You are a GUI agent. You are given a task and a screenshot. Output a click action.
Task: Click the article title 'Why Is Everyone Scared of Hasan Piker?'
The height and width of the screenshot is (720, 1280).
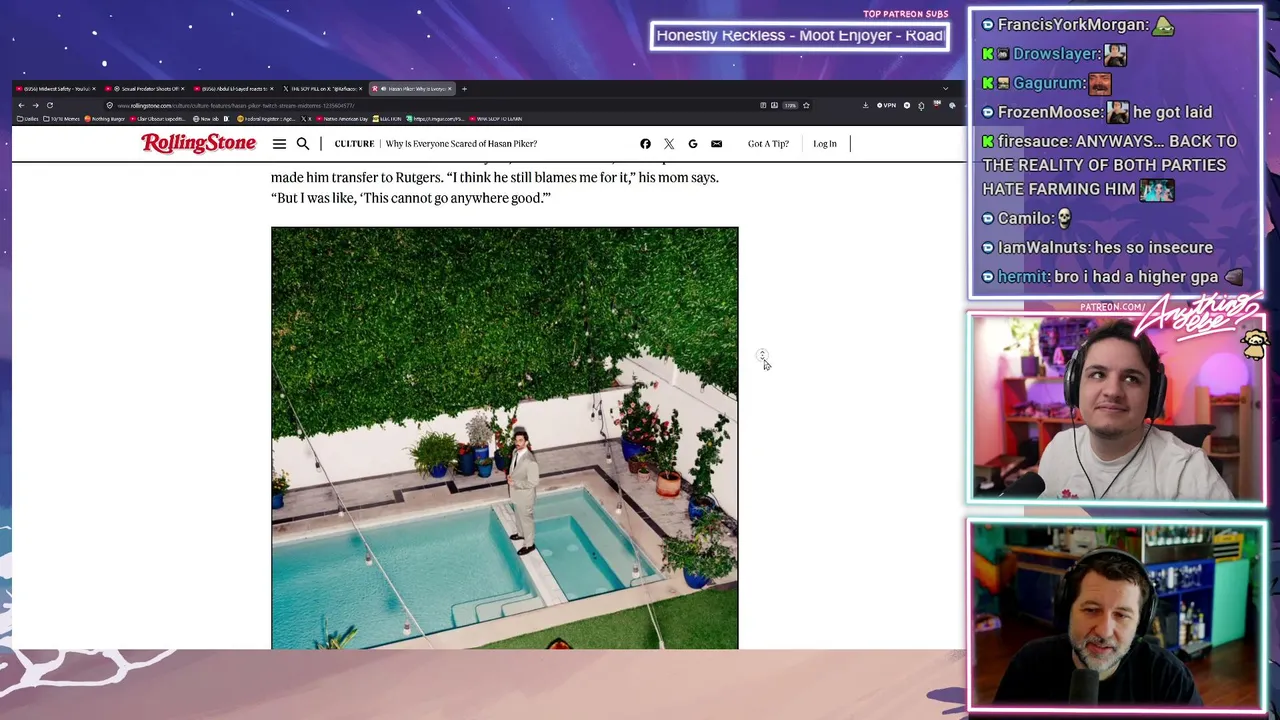coord(461,144)
